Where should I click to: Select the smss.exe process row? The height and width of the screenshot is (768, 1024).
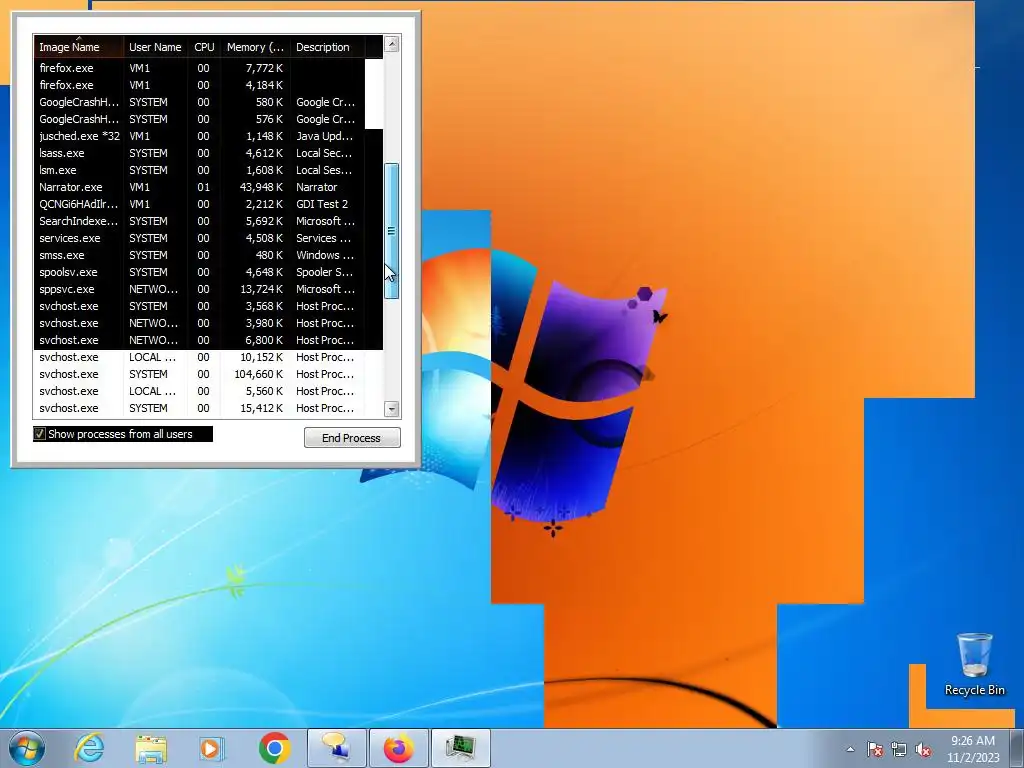pos(208,255)
